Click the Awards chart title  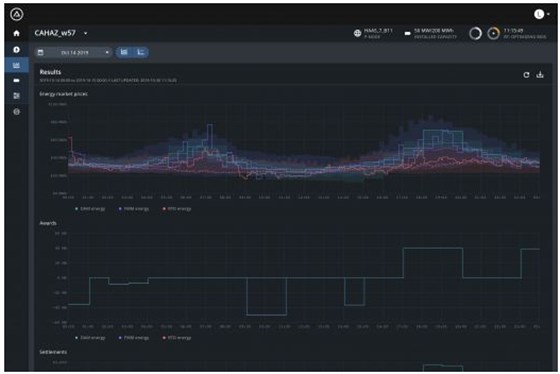[48, 223]
